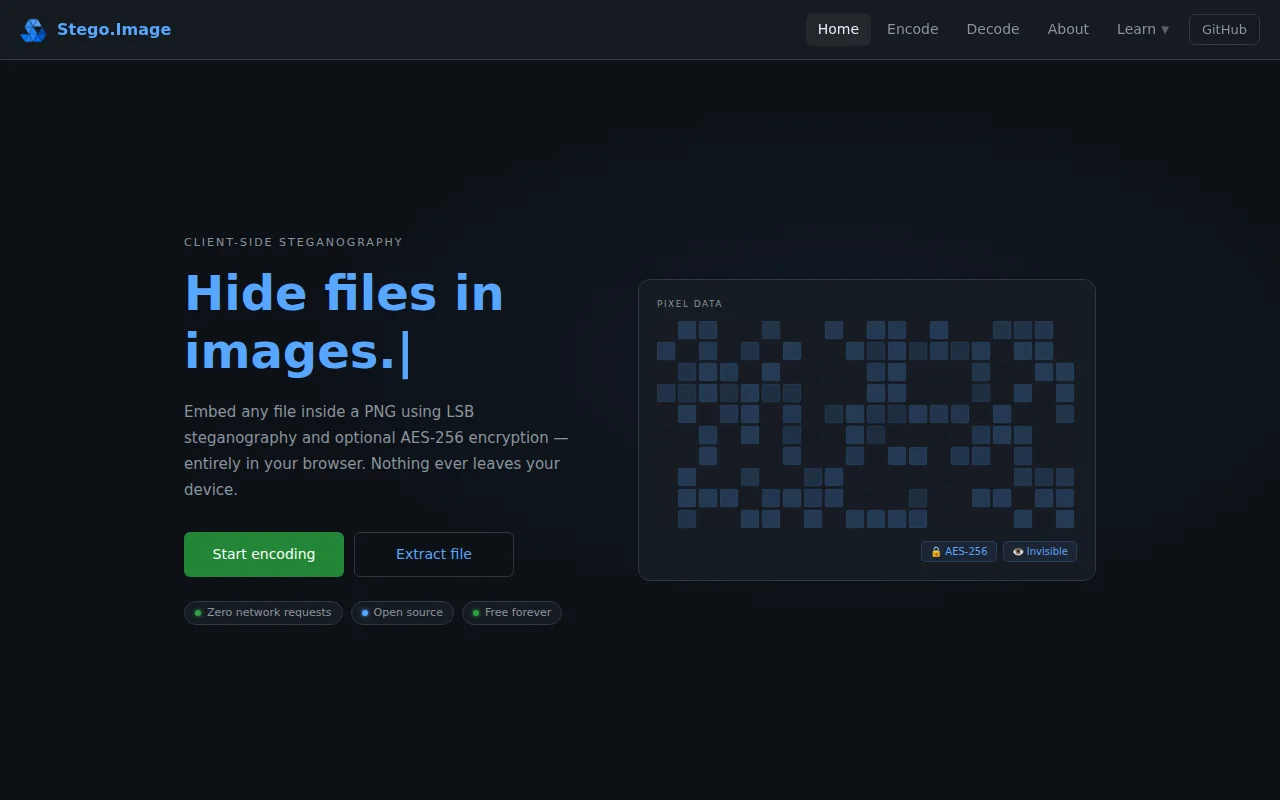
Task: Expand the Learn dropdown menu
Action: pyautogui.click(x=1143, y=29)
